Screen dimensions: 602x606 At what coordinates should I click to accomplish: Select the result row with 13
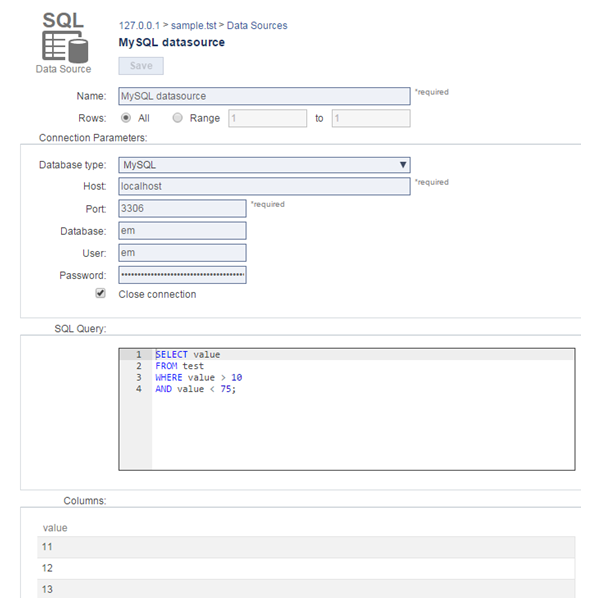(306, 589)
